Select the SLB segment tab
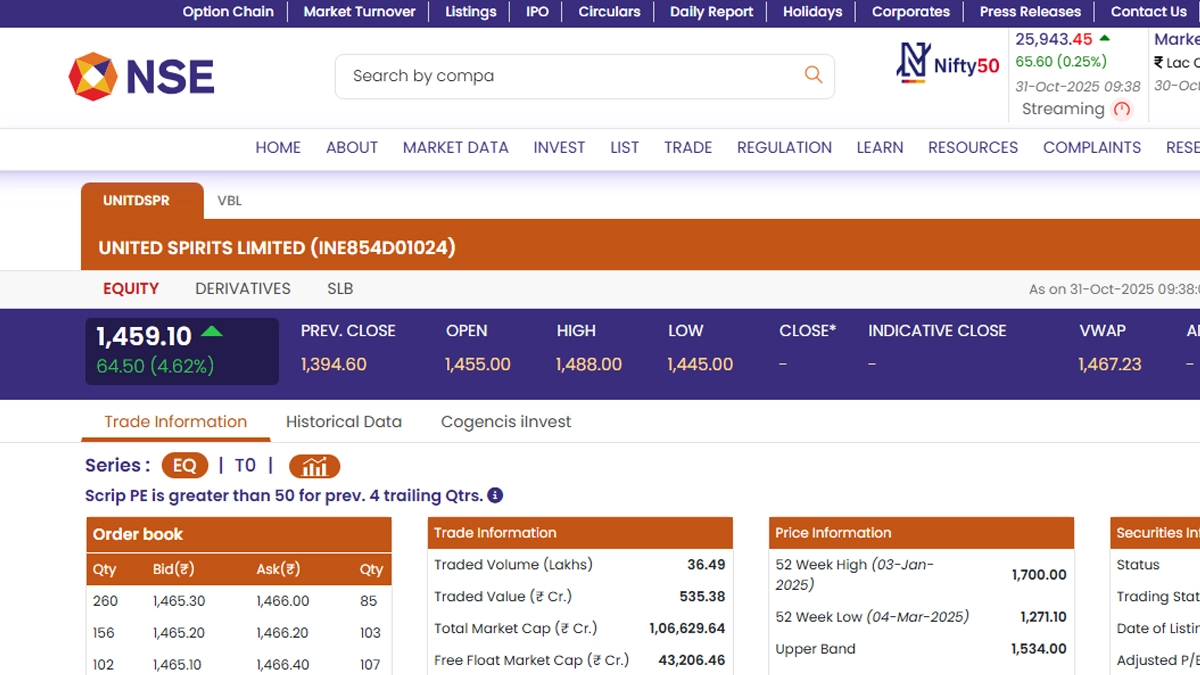 [340, 289]
